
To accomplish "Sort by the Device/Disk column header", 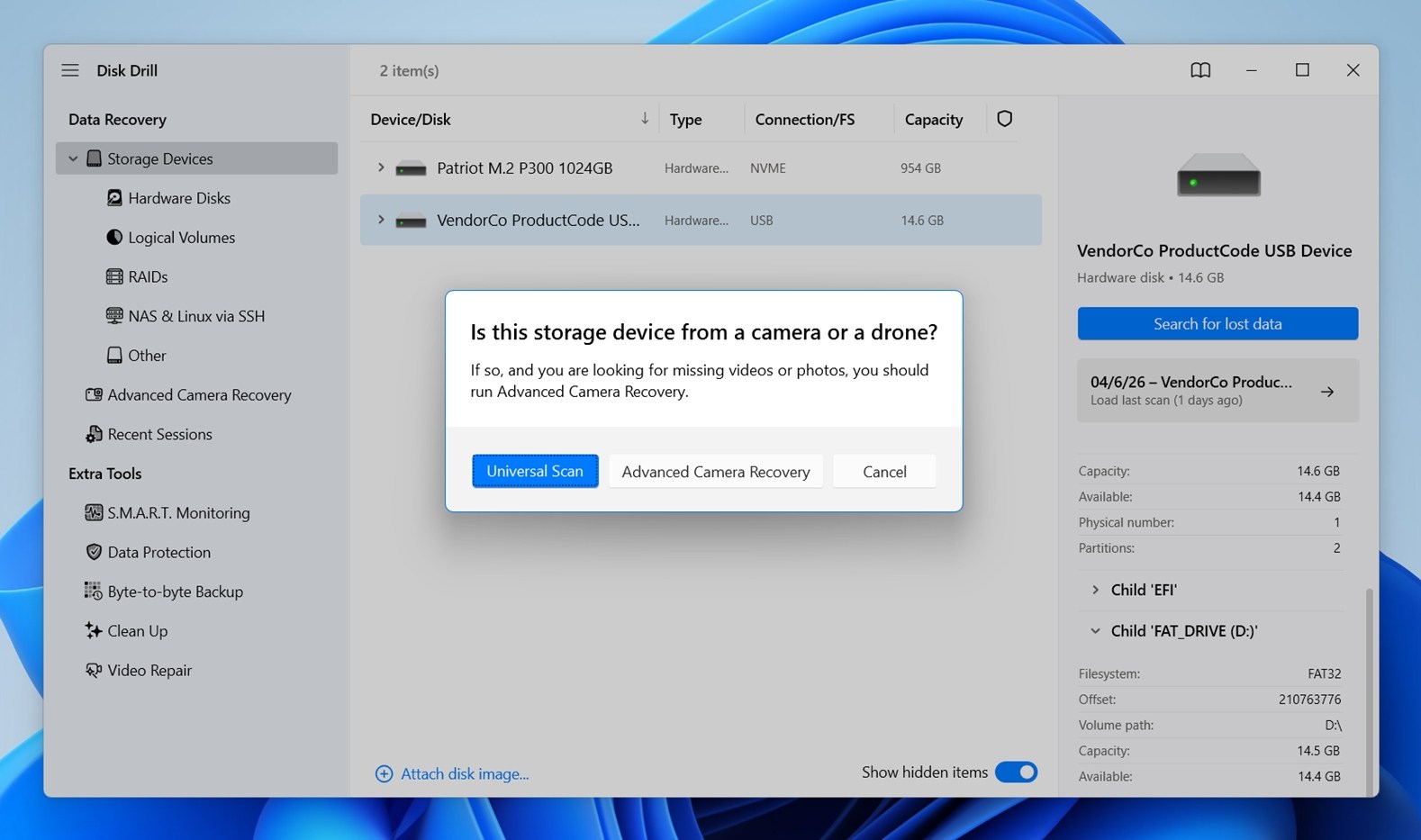I will pyautogui.click(x=411, y=119).
